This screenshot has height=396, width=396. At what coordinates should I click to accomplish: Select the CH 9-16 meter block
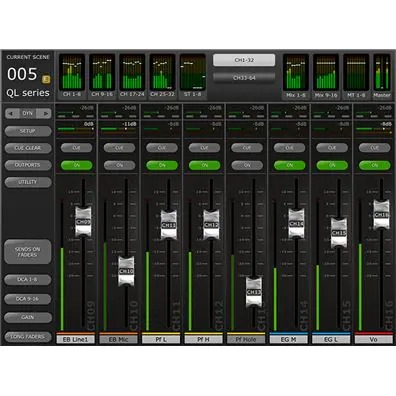click(102, 76)
